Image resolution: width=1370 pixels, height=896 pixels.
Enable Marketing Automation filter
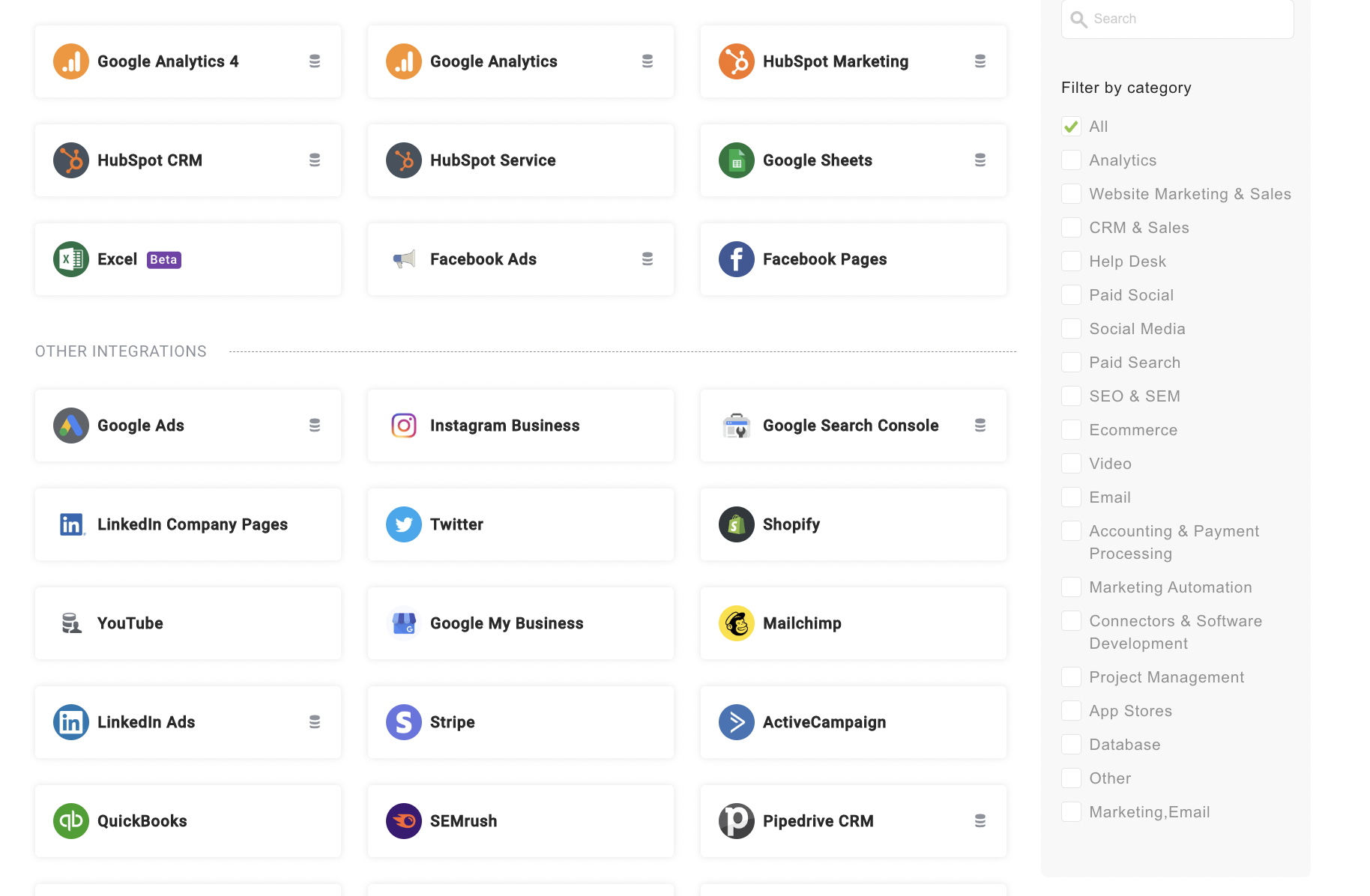[x=1072, y=587]
